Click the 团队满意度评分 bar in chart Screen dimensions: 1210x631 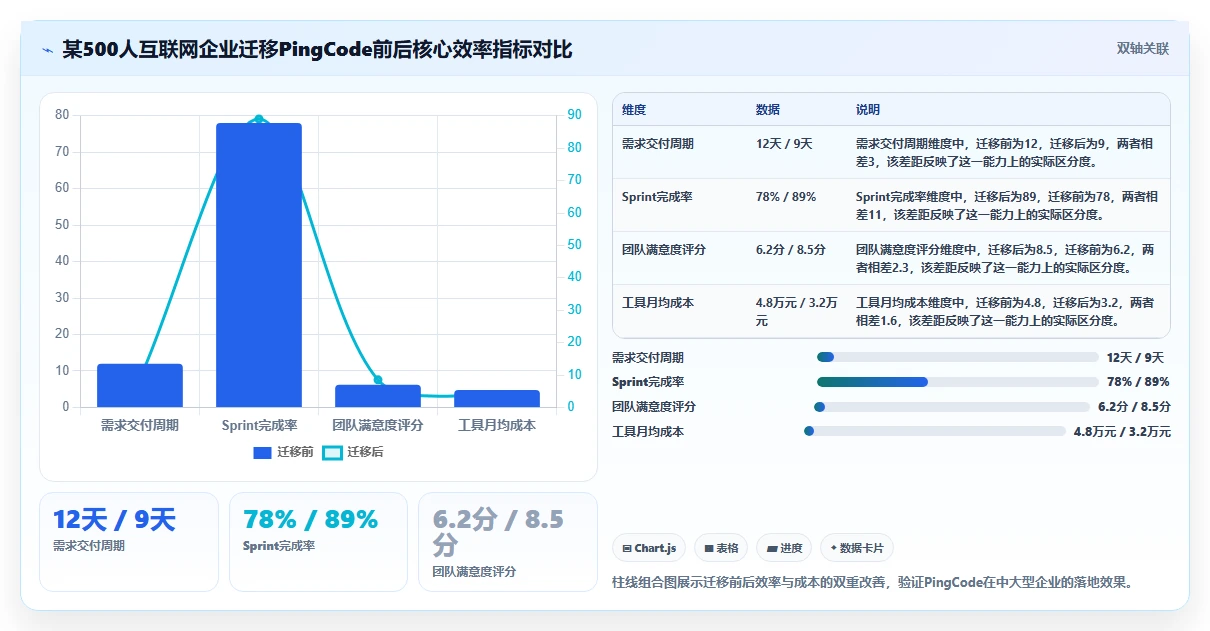[x=378, y=396]
